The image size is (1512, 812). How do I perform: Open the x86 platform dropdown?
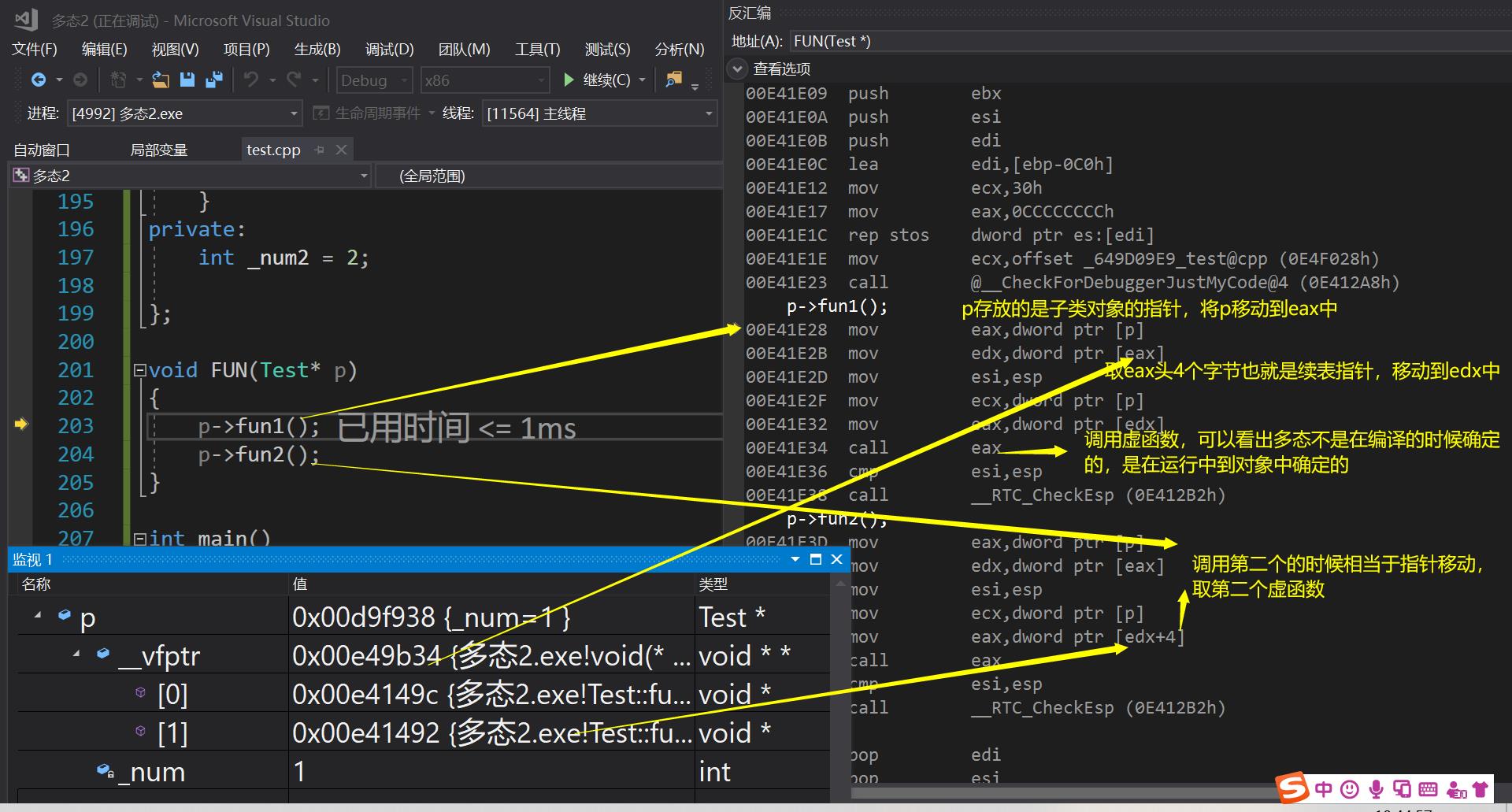coord(484,80)
